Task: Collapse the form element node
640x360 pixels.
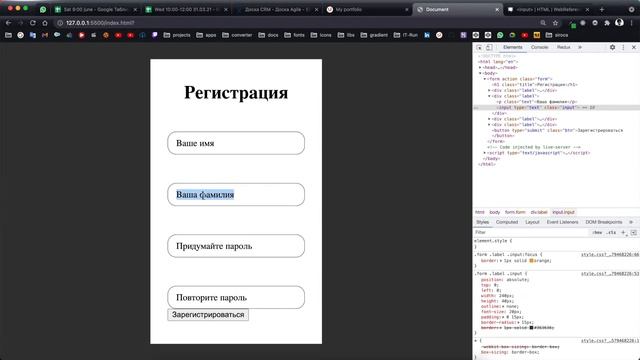Action: [485, 79]
